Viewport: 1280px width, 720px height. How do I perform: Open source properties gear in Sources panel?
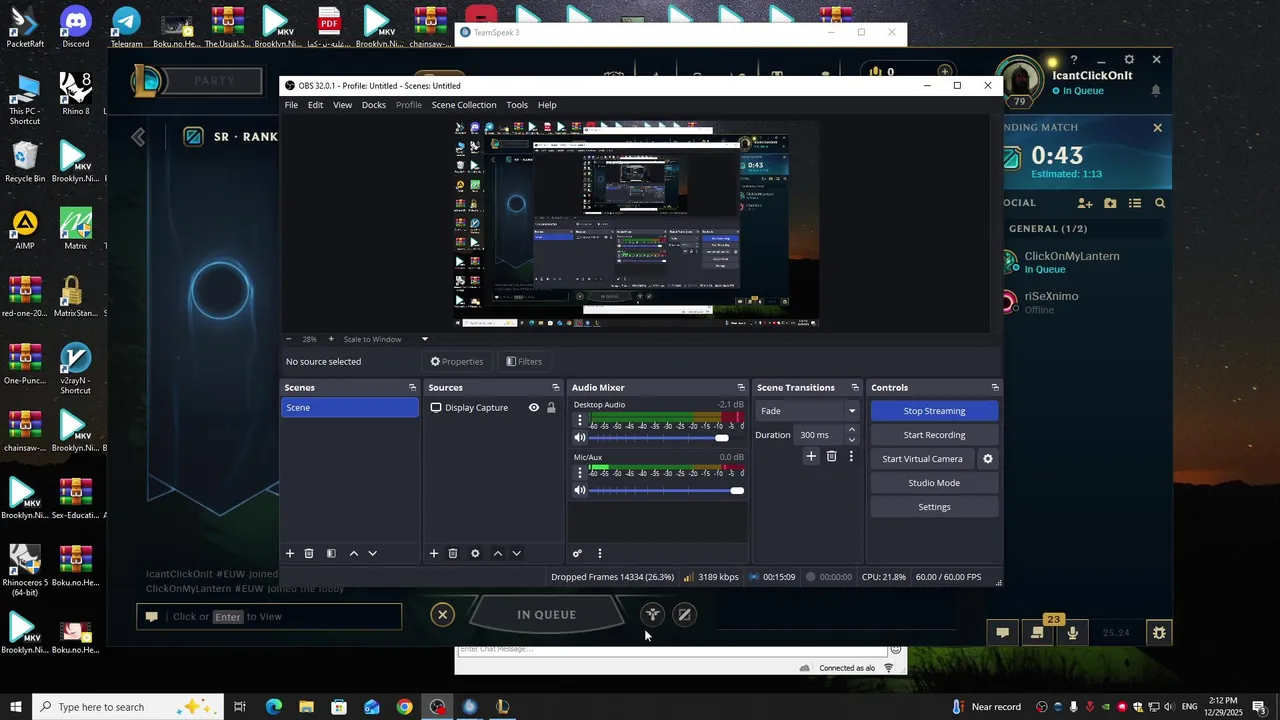(475, 553)
